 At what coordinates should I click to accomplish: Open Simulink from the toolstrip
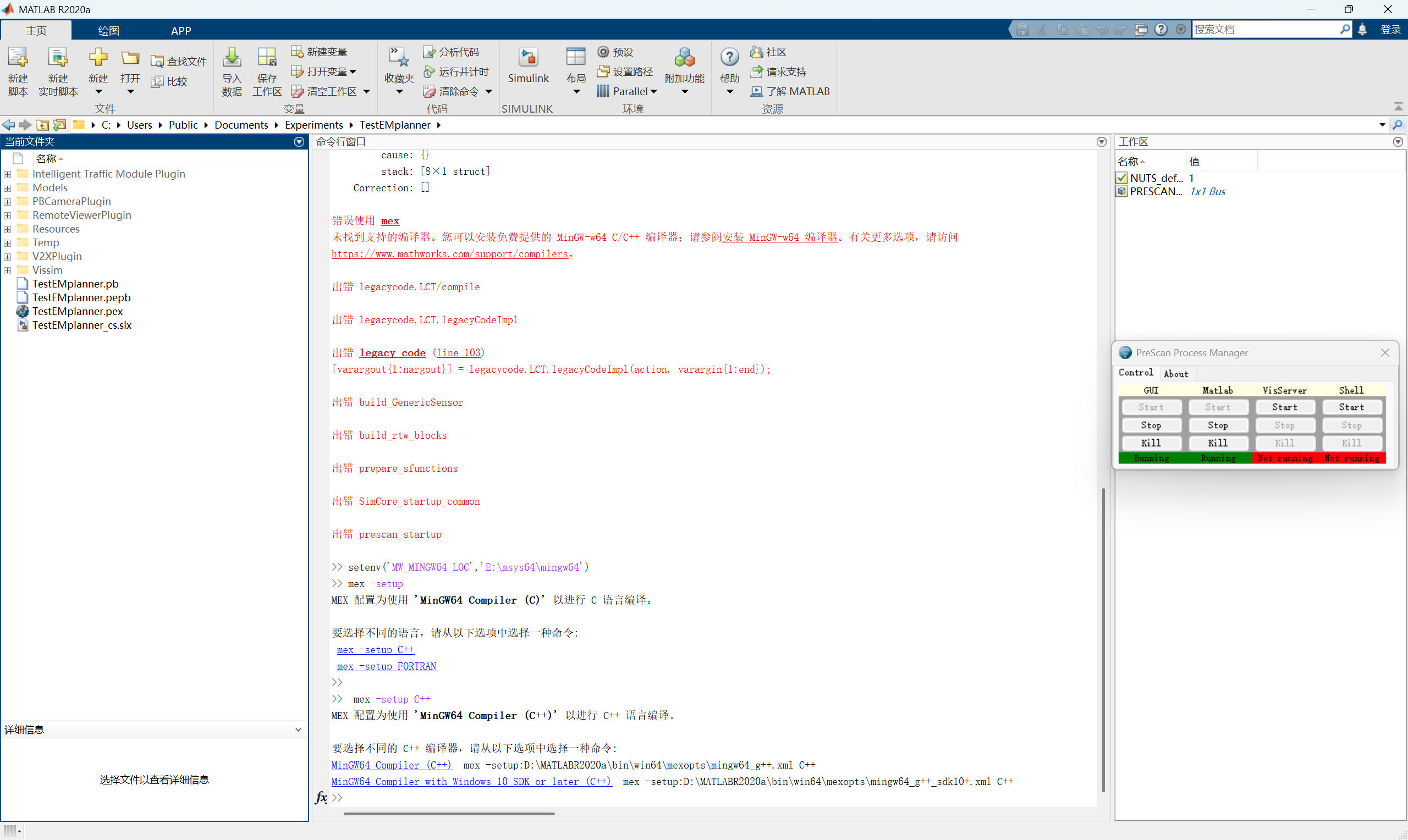[x=527, y=58]
